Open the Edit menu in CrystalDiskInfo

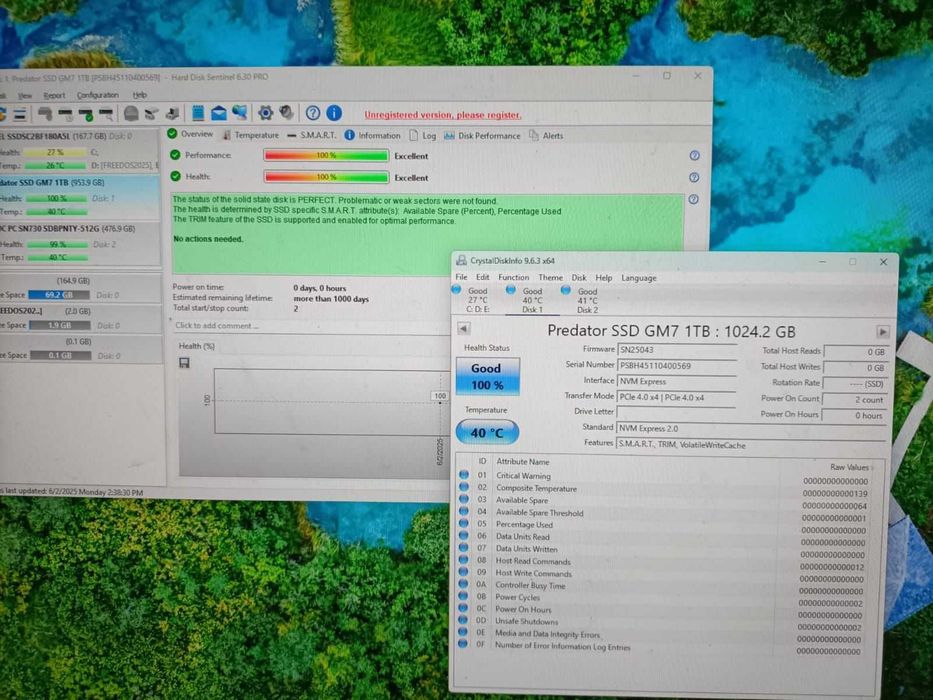(483, 277)
